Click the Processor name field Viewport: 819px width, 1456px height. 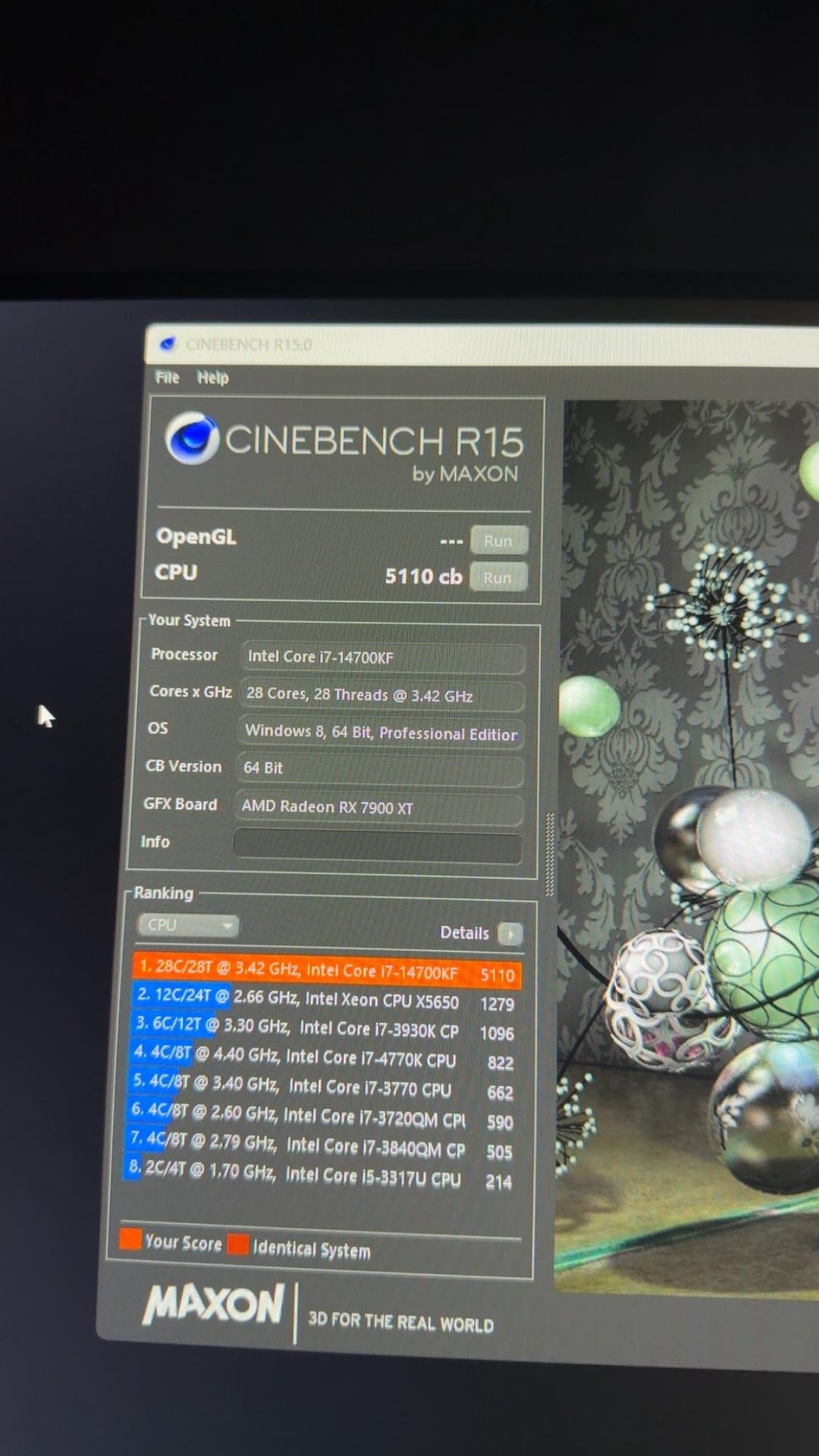[383, 657]
